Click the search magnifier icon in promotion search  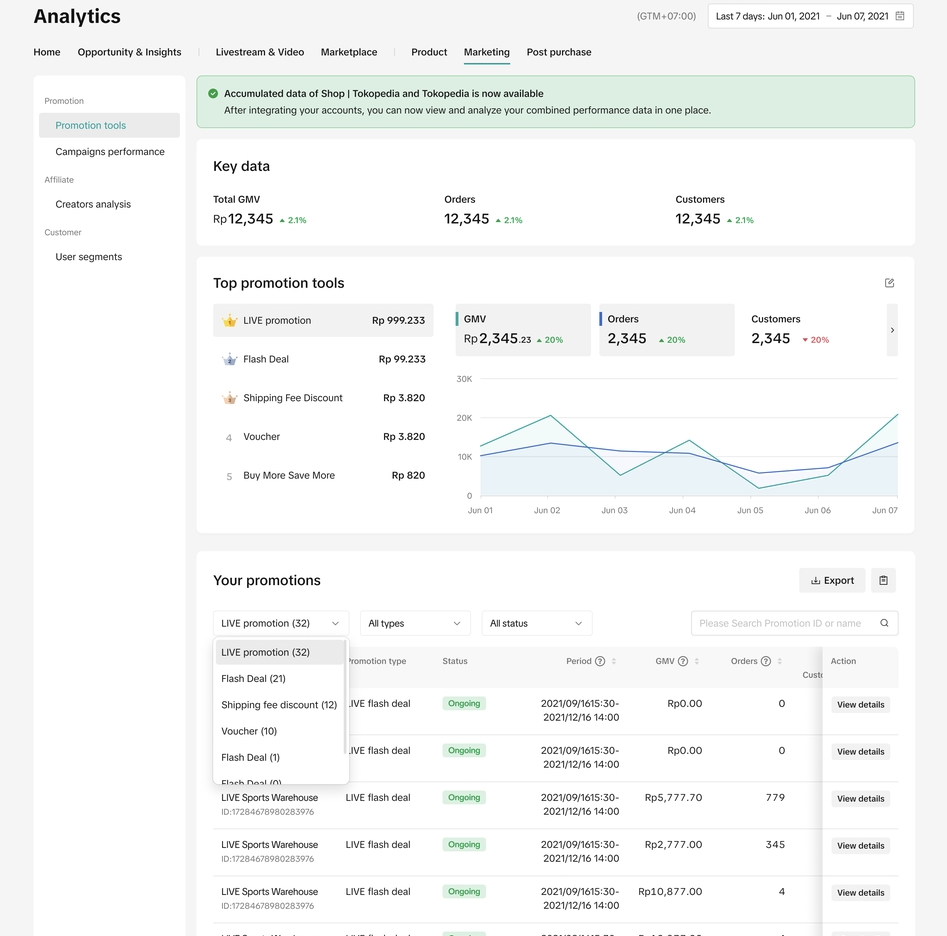(884, 623)
